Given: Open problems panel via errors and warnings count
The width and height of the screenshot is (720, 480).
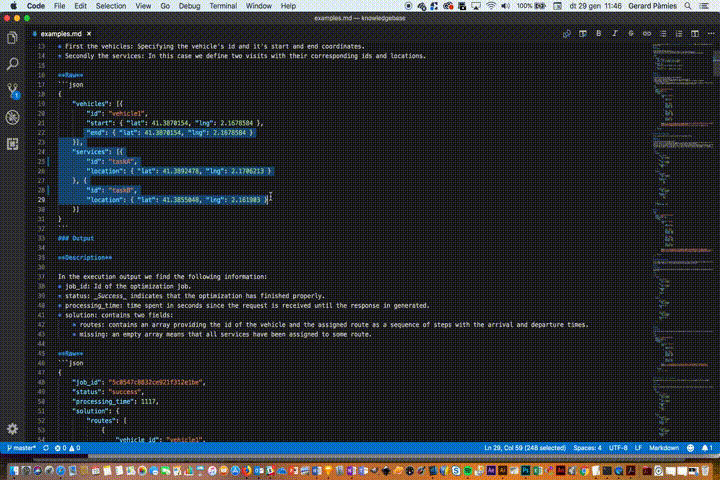Looking at the screenshot, I should point(68,448).
